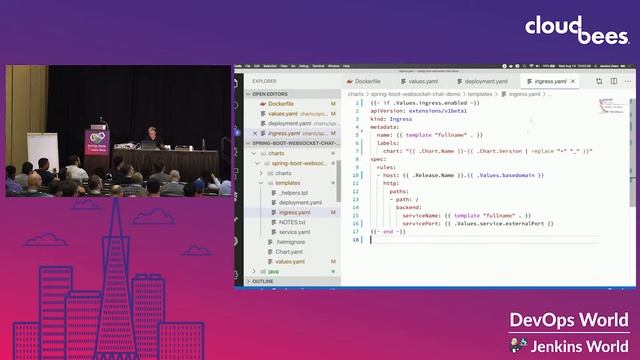Click the ingress.yaml breadcrumb segment

[x=521, y=94]
